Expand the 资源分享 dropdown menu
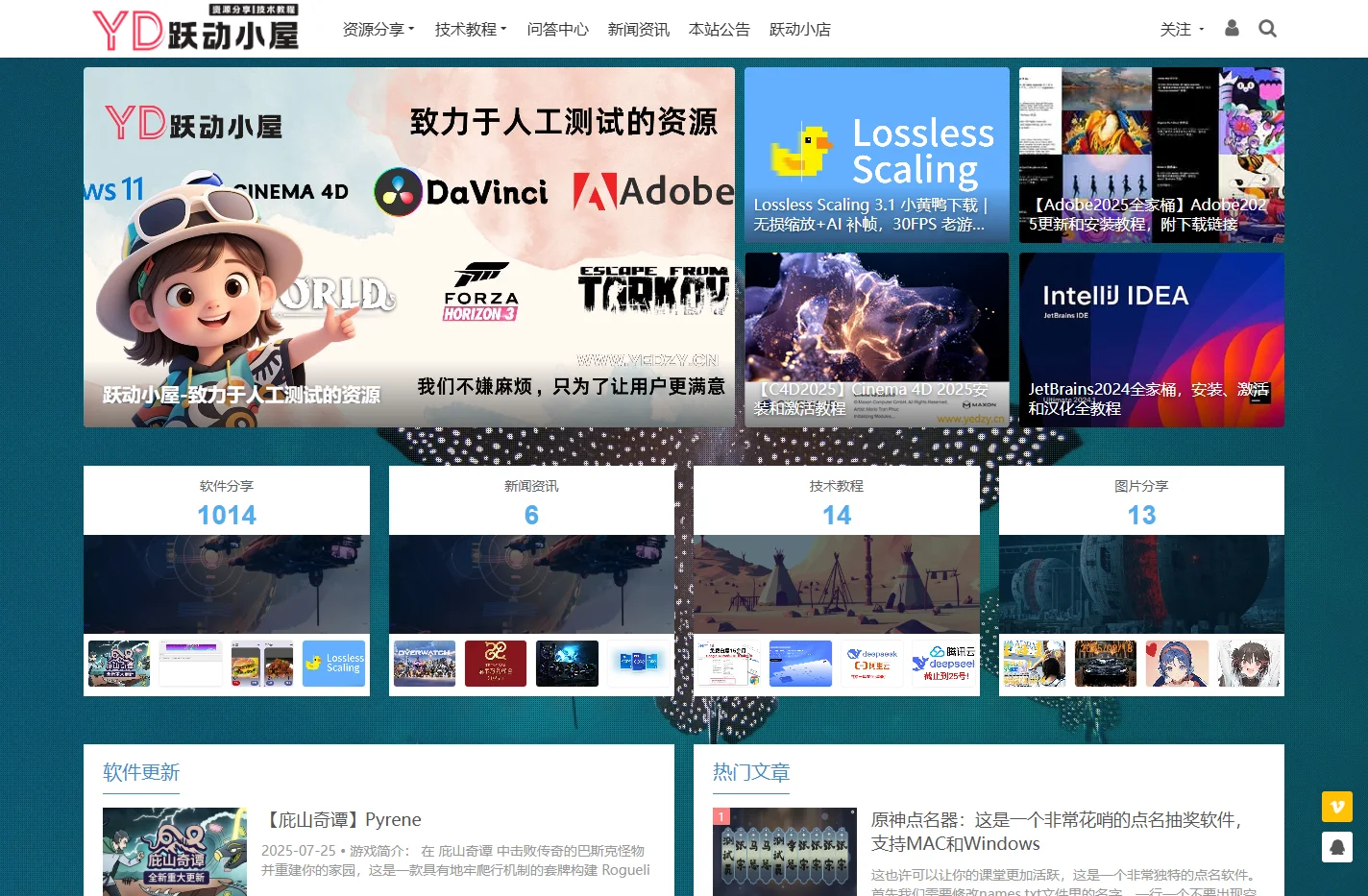This screenshot has height=896, width=1368. [379, 29]
